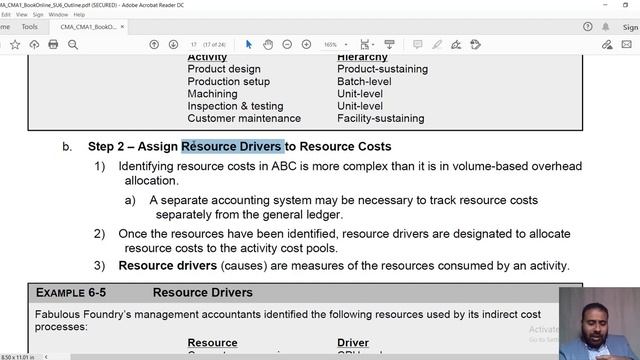Viewport: 640px width, 360px height.
Task: Click the Sign In button
Action: tap(631, 27)
